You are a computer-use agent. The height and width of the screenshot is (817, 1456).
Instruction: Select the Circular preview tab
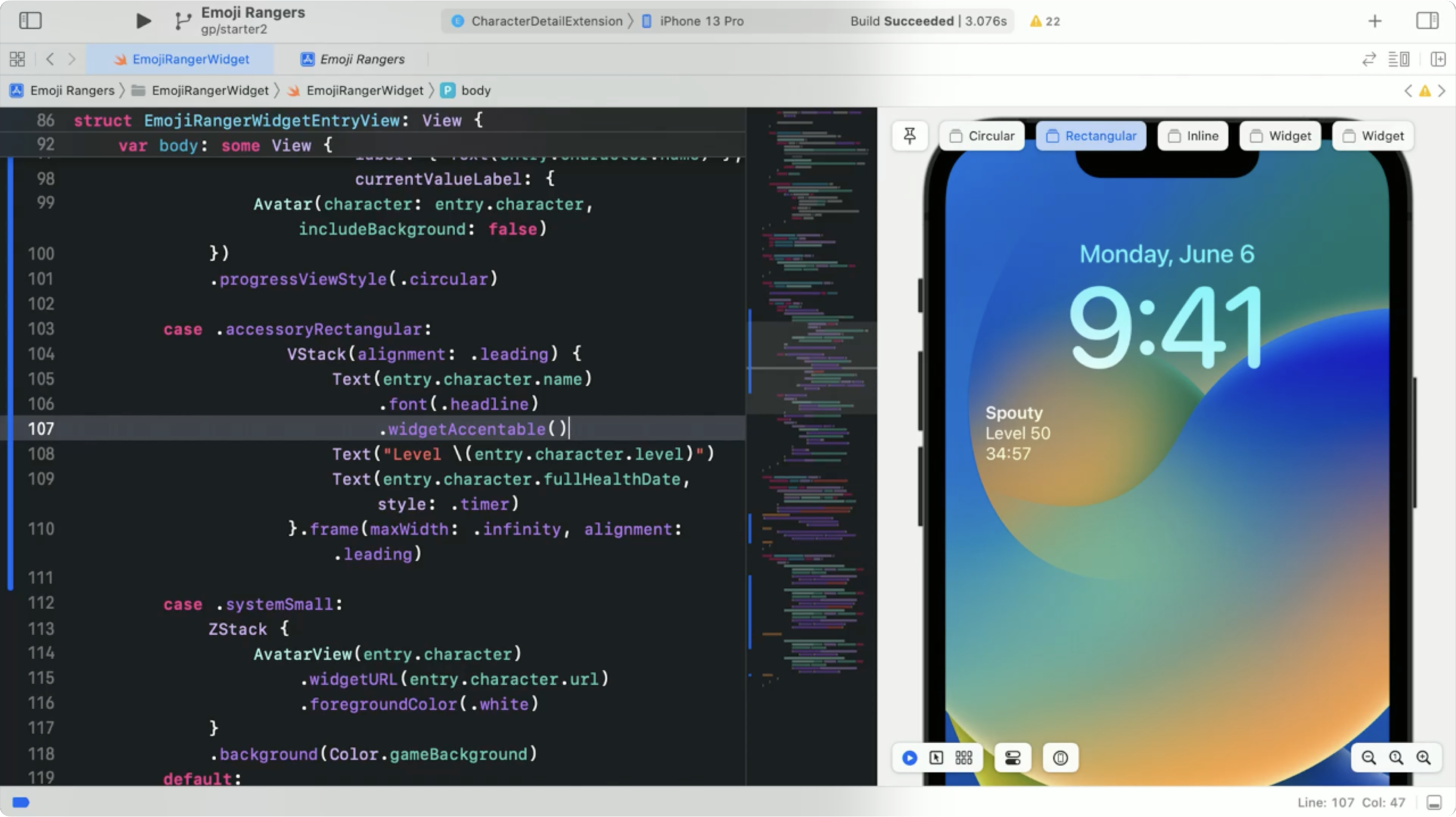[982, 136]
